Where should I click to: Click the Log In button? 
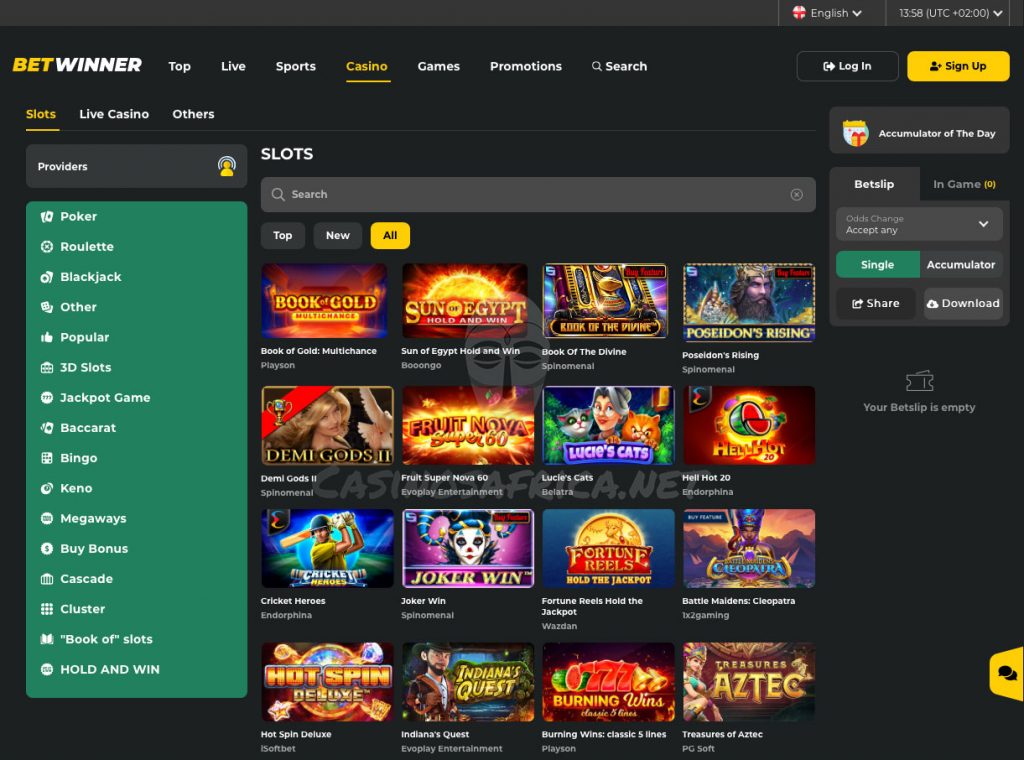pos(847,66)
